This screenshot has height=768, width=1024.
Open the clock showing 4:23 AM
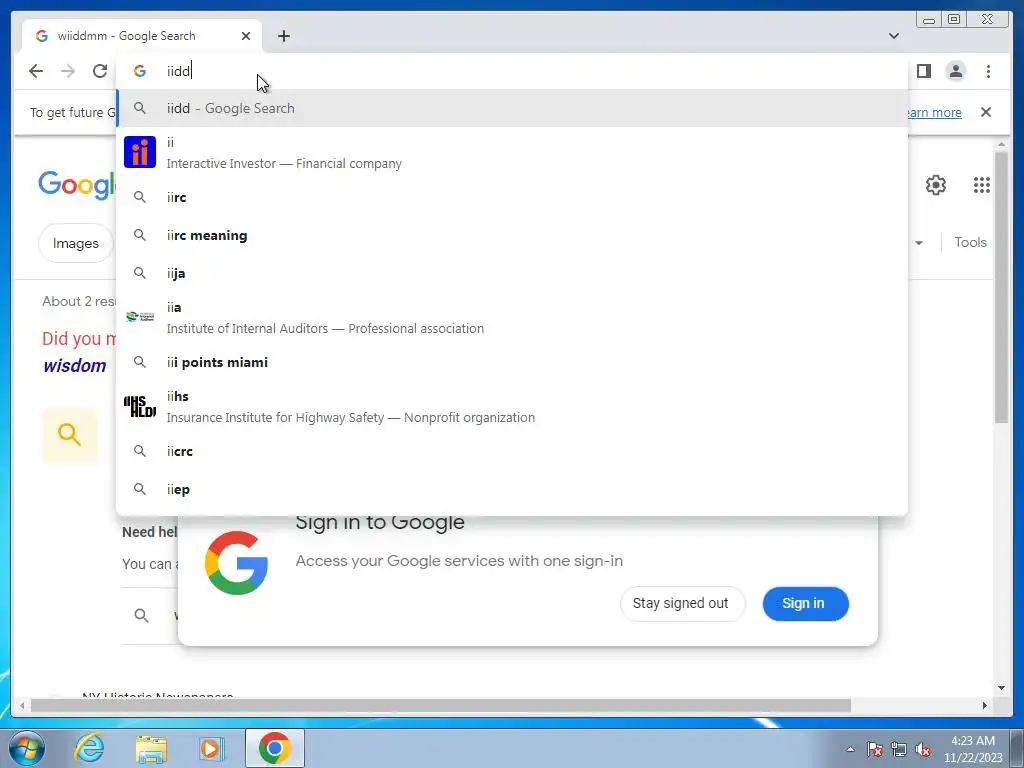pyautogui.click(x=972, y=749)
